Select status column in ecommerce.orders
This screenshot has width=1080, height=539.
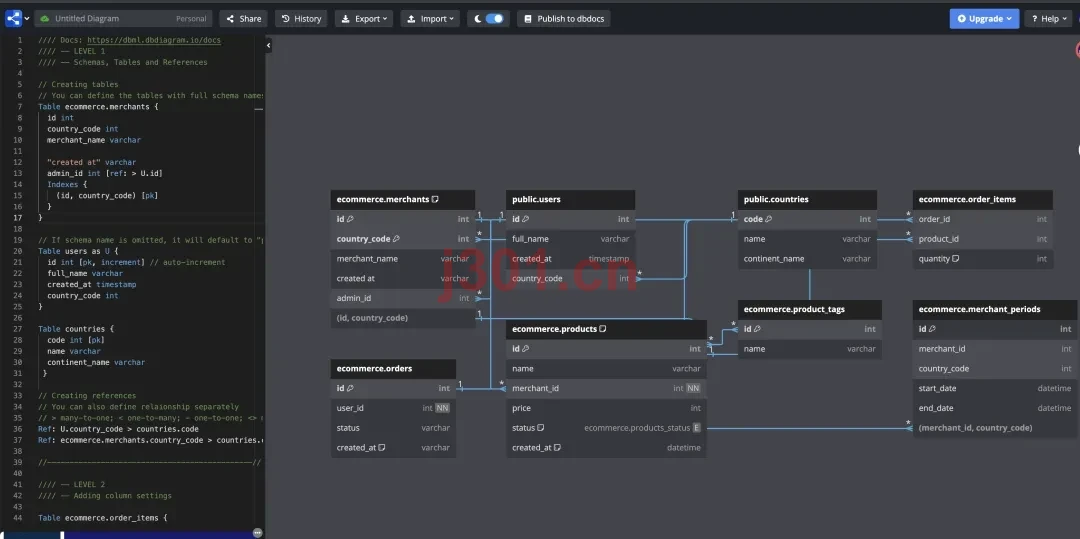tap(393, 428)
